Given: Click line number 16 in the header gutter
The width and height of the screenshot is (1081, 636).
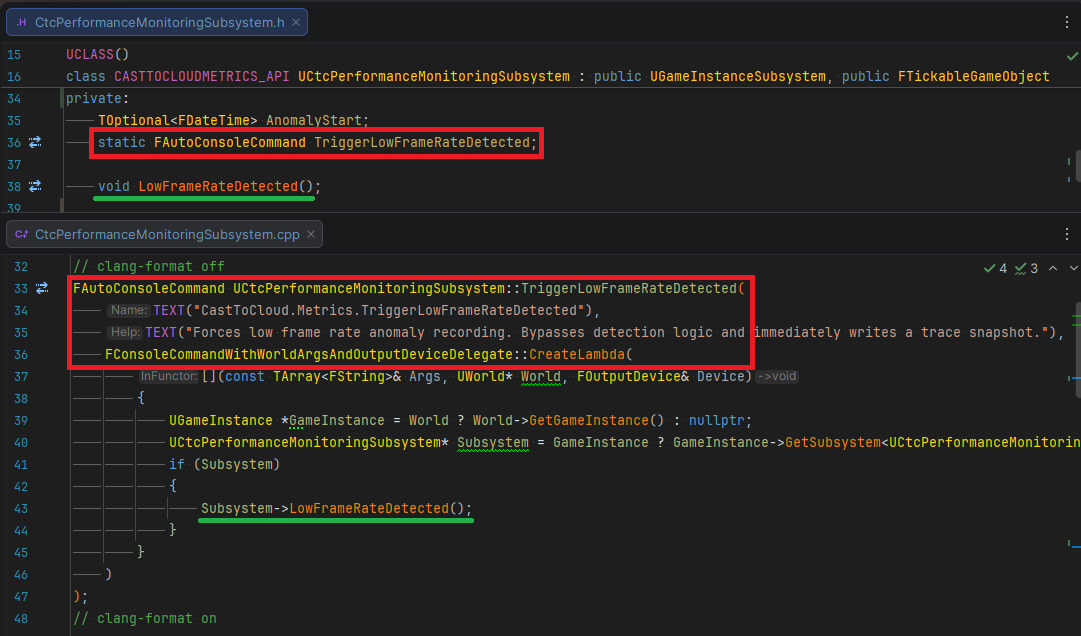Looking at the screenshot, I should click(x=14, y=76).
